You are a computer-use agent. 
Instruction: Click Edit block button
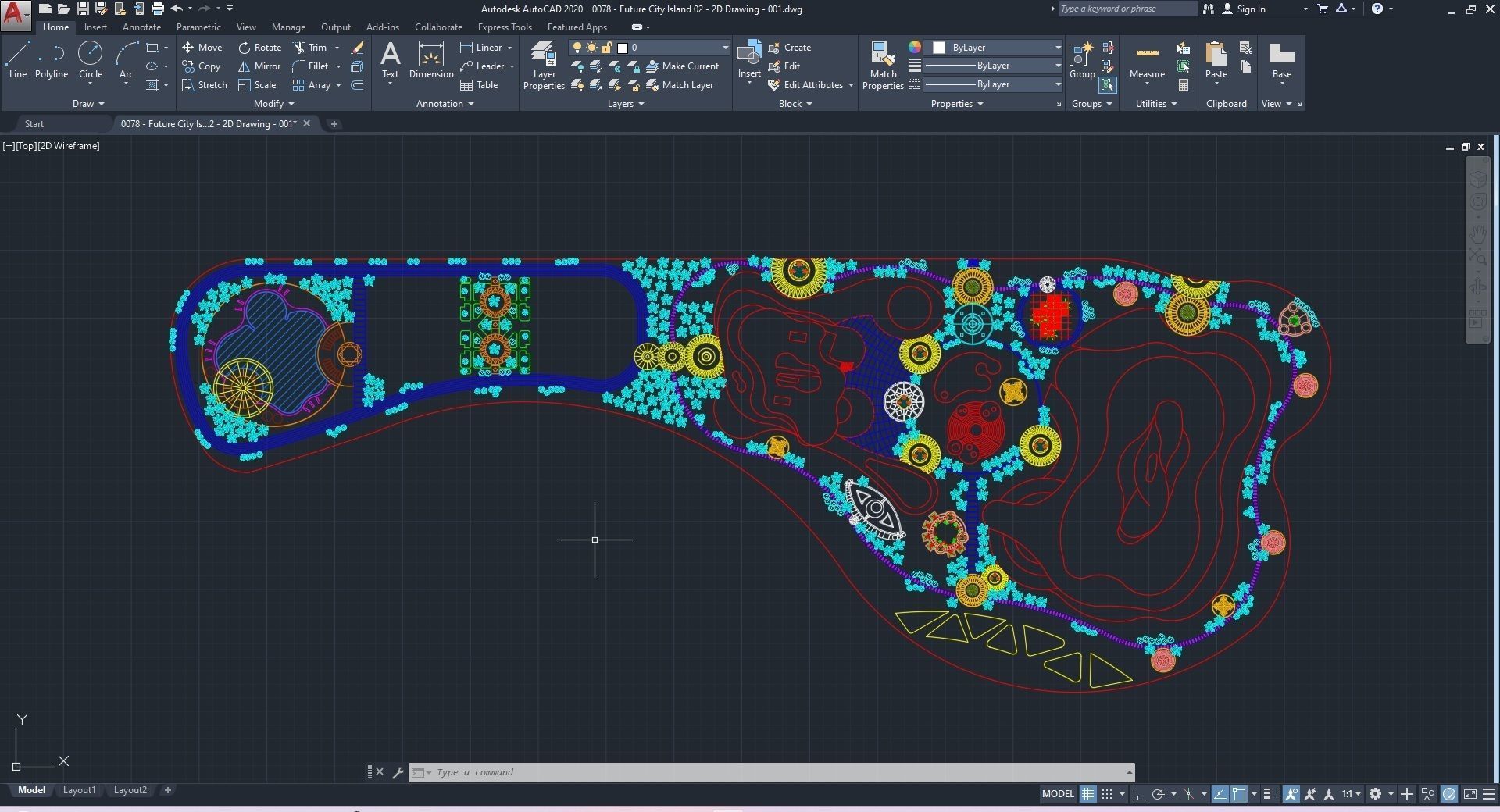point(784,66)
